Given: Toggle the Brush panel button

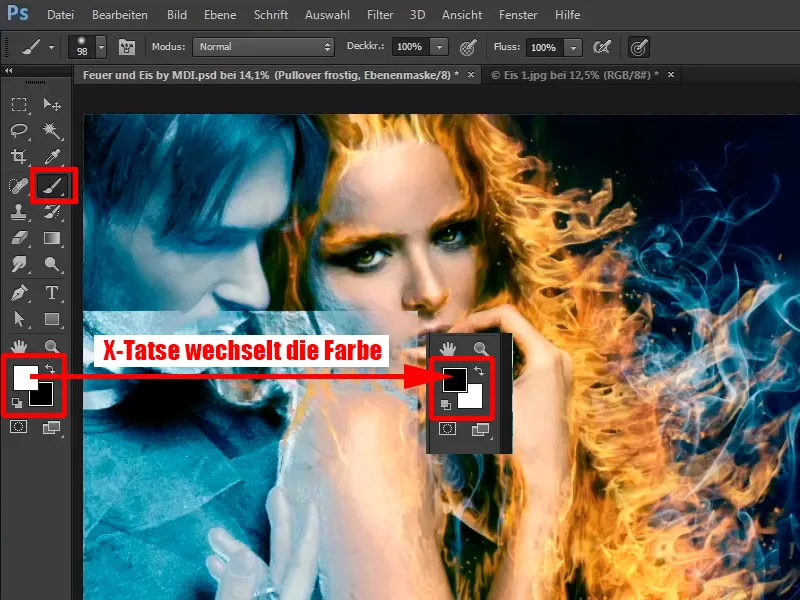Looking at the screenshot, I should [x=127, y=47].
